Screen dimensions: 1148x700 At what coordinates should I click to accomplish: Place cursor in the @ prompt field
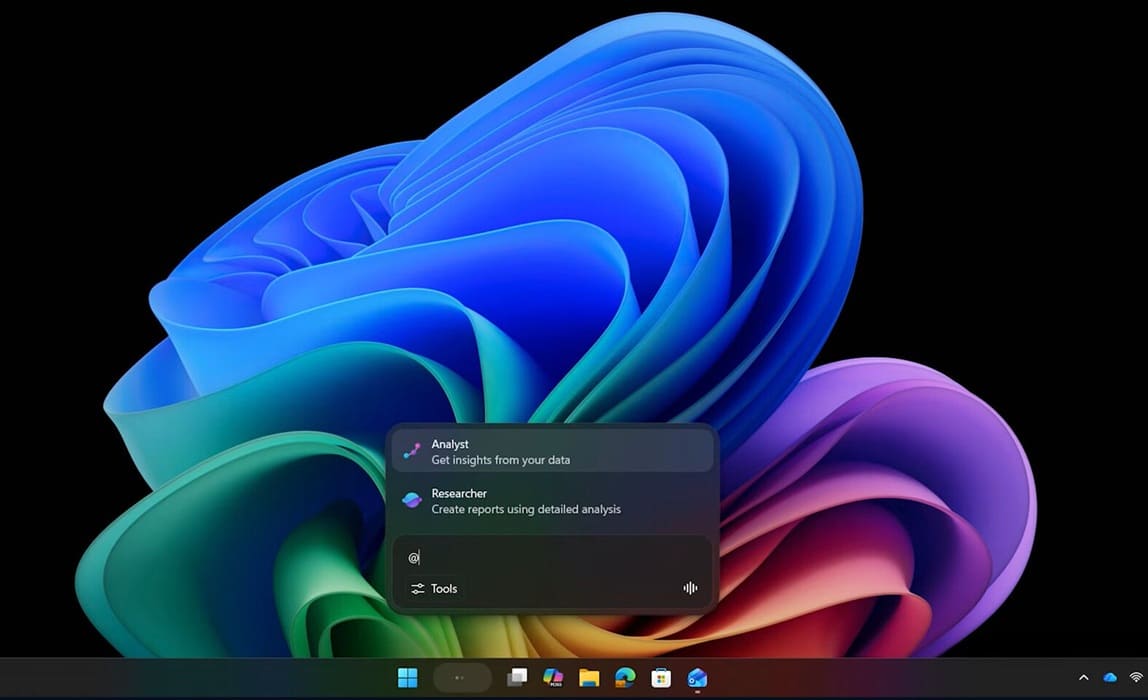pyautogui.click(x=550, y=557)
